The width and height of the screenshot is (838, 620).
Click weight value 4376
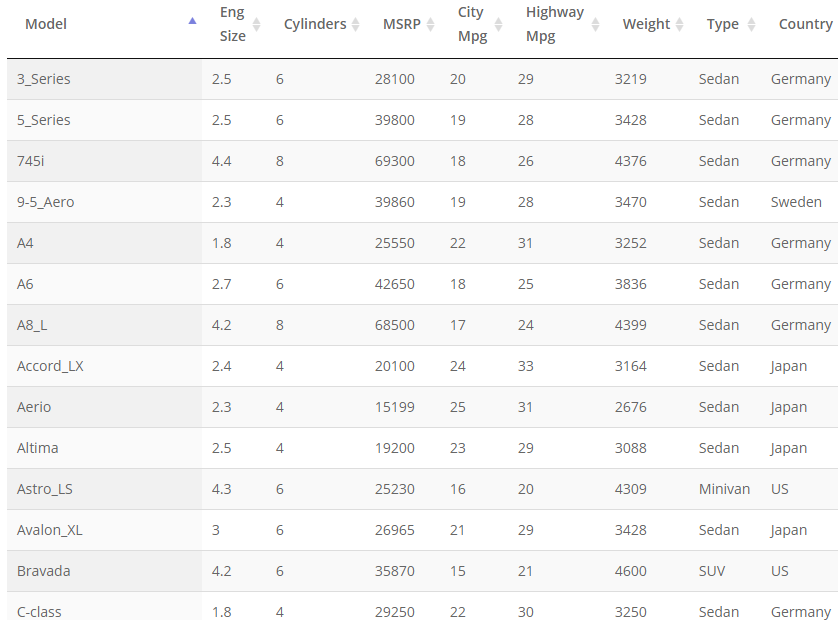click(631, 161)
